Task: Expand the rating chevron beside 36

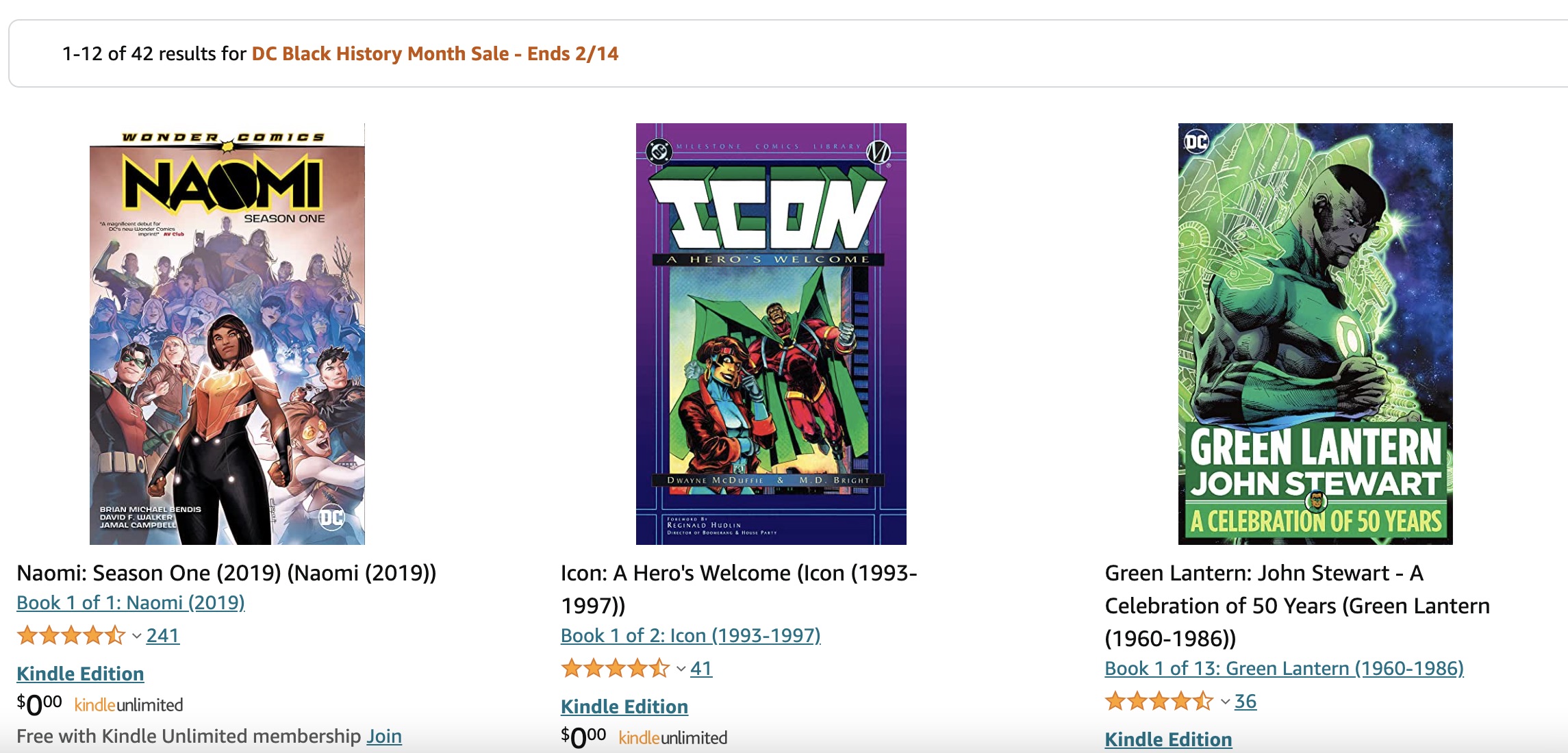Action: point(1225,702)
